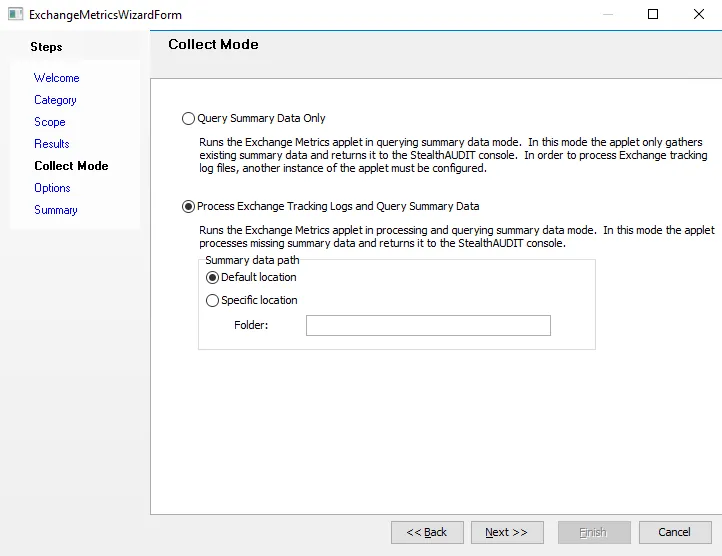This screenshot has height=556, width=722.
Task: Click the Steps sidebar heading
Action: coord(46,47)
